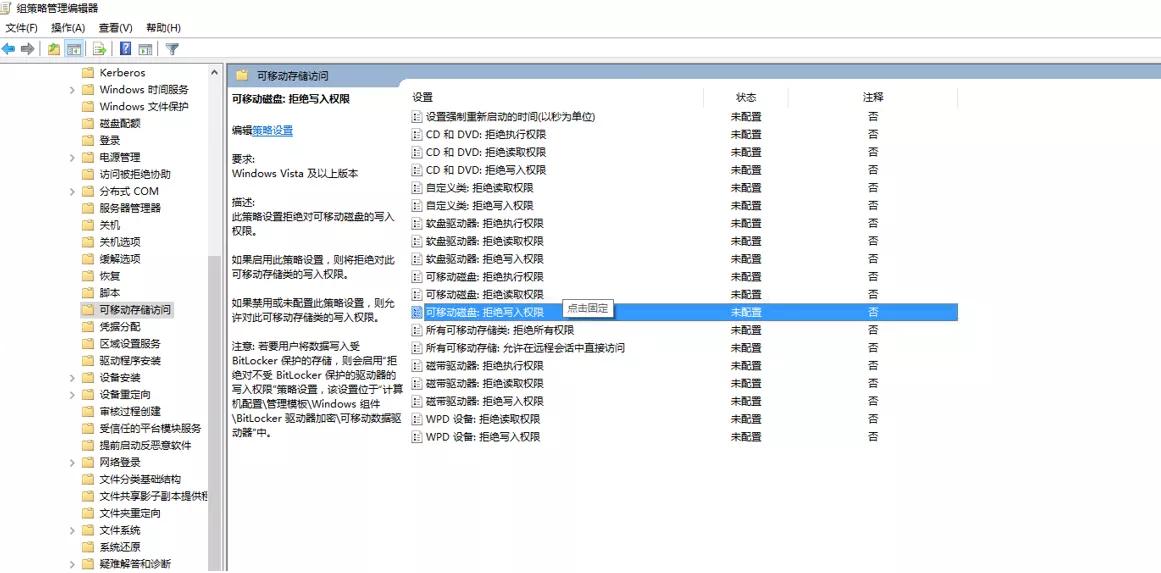This screenshot has height=573, width=1161.
Task: Select the 关机选项 tree folder
Action: click(x=120, y=242)
